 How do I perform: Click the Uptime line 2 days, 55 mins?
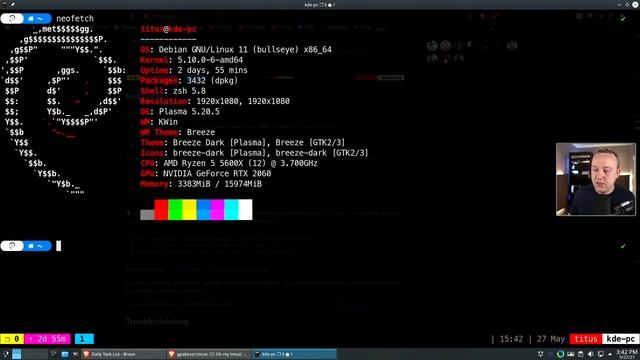[x=194, y=70]
